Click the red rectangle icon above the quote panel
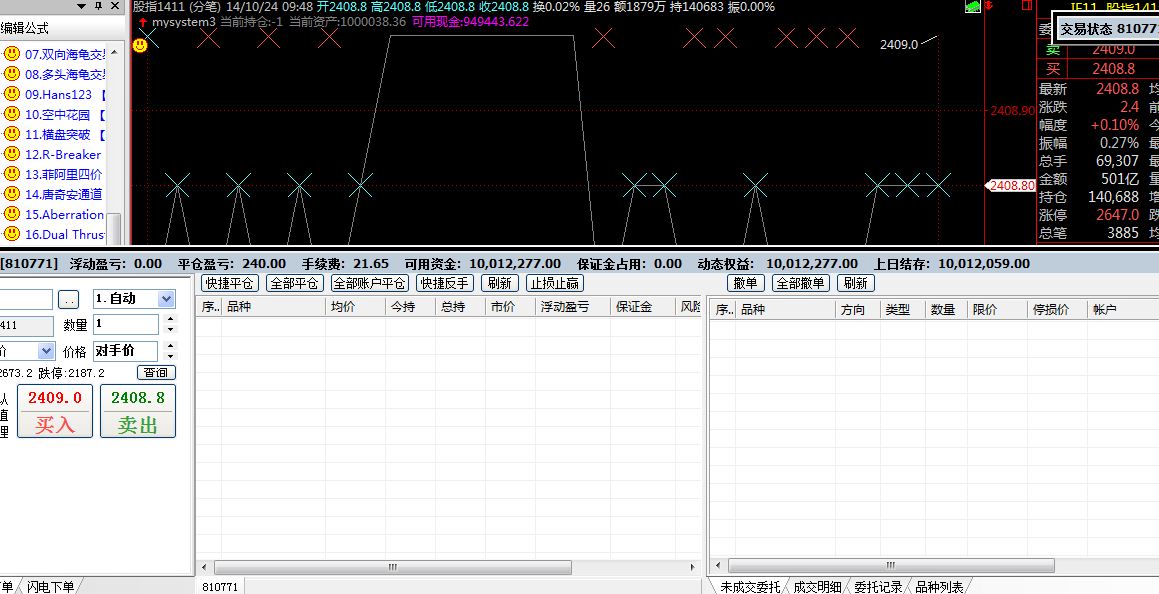Image resolution: width=1159 pixels, height=594 pixels. point(1027,6)
